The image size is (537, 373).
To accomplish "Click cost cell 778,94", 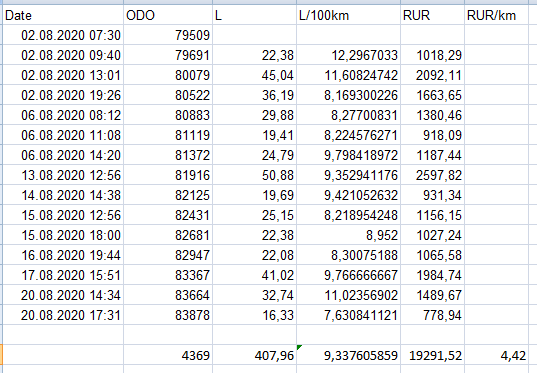I will pyautogui.click(x=432, y=315).
